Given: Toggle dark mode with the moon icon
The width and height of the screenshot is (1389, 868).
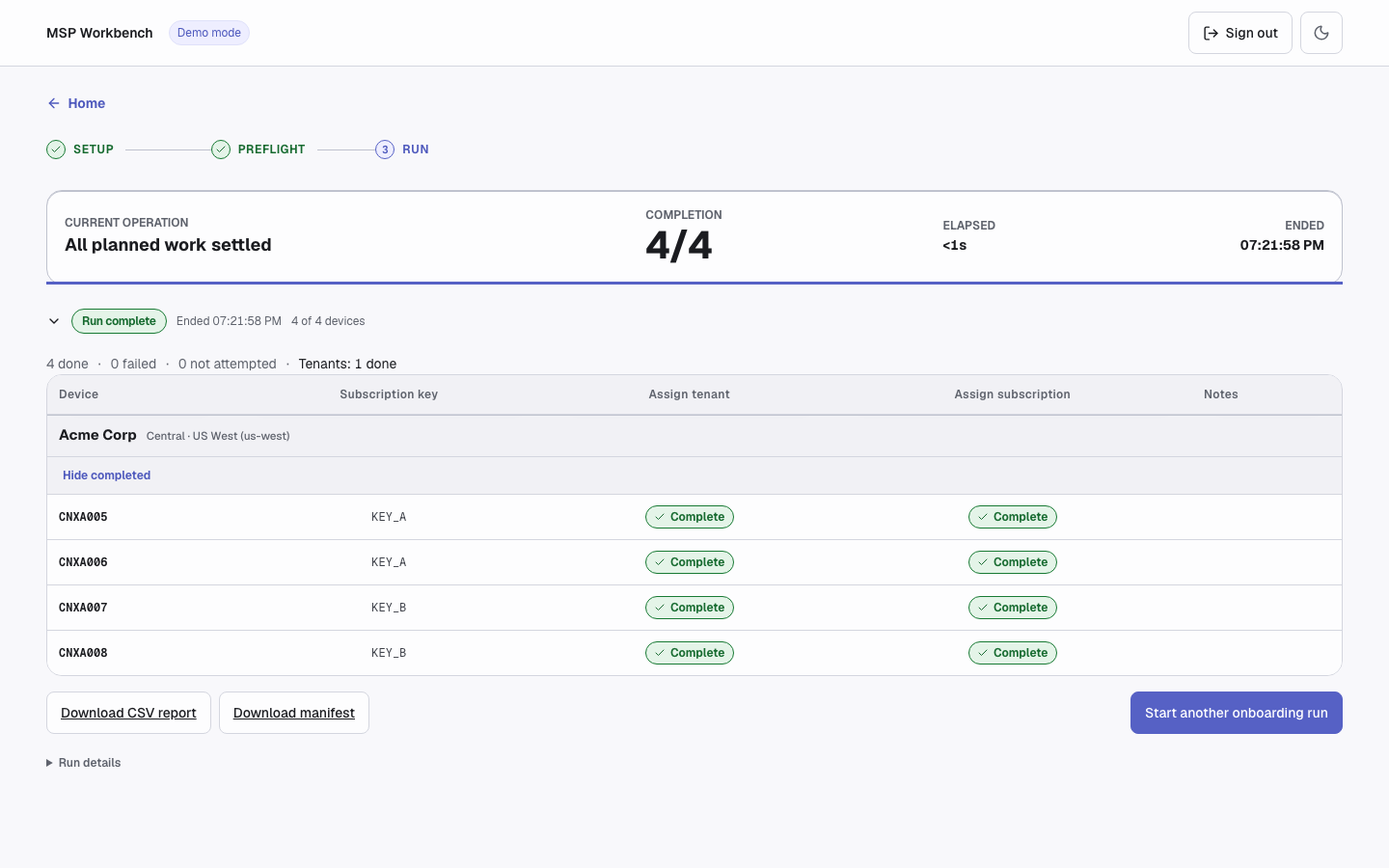Looking at the screenshot, I should point(1321,33).
